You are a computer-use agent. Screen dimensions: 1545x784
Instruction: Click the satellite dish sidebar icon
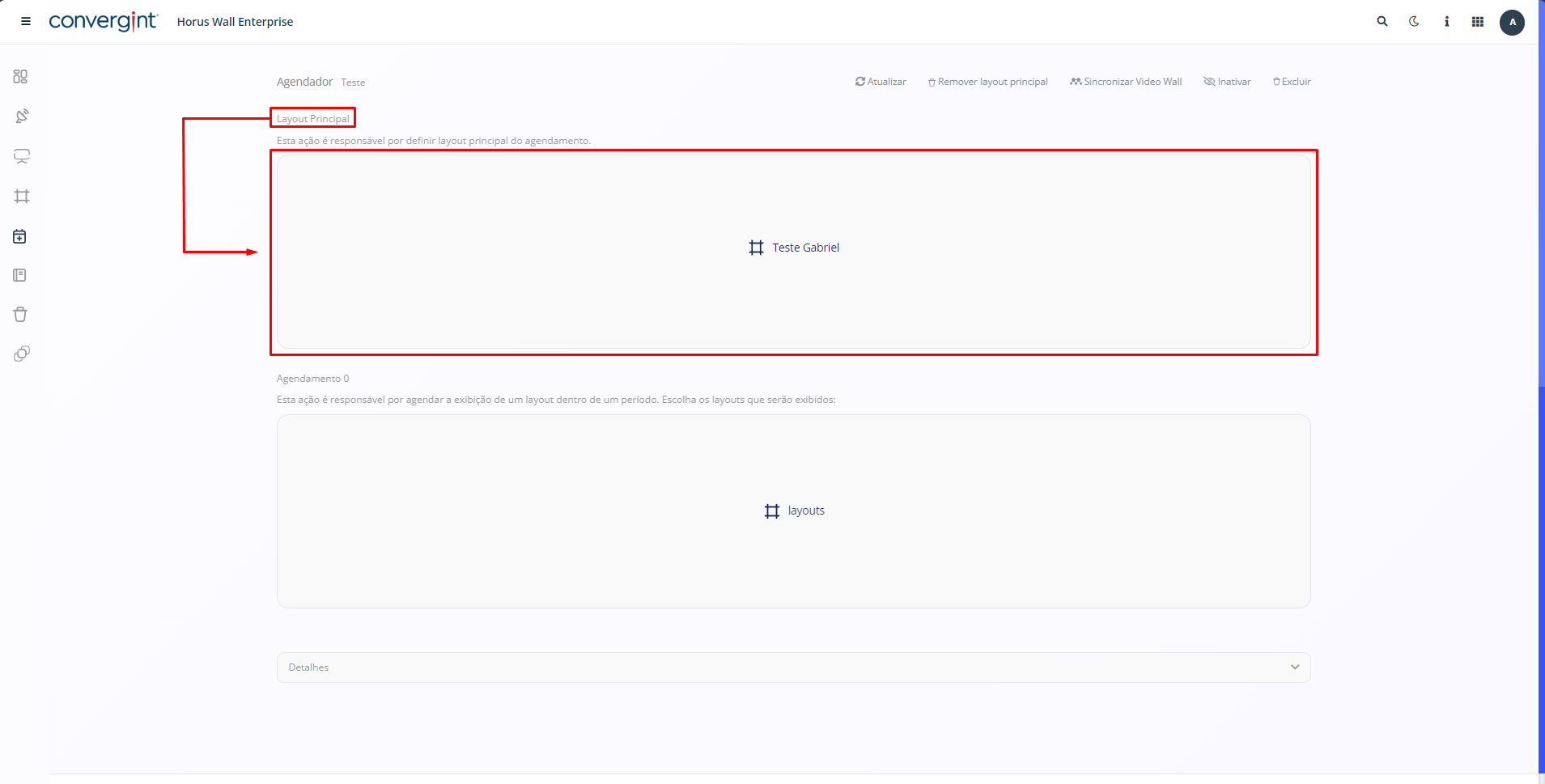22,117
